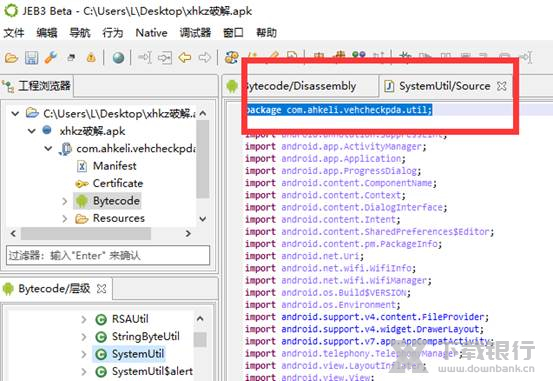The height and width of the screenshot is (381, 553).
Task: Navigate back with the yellow left arrow
Action: tap(184, 58)
